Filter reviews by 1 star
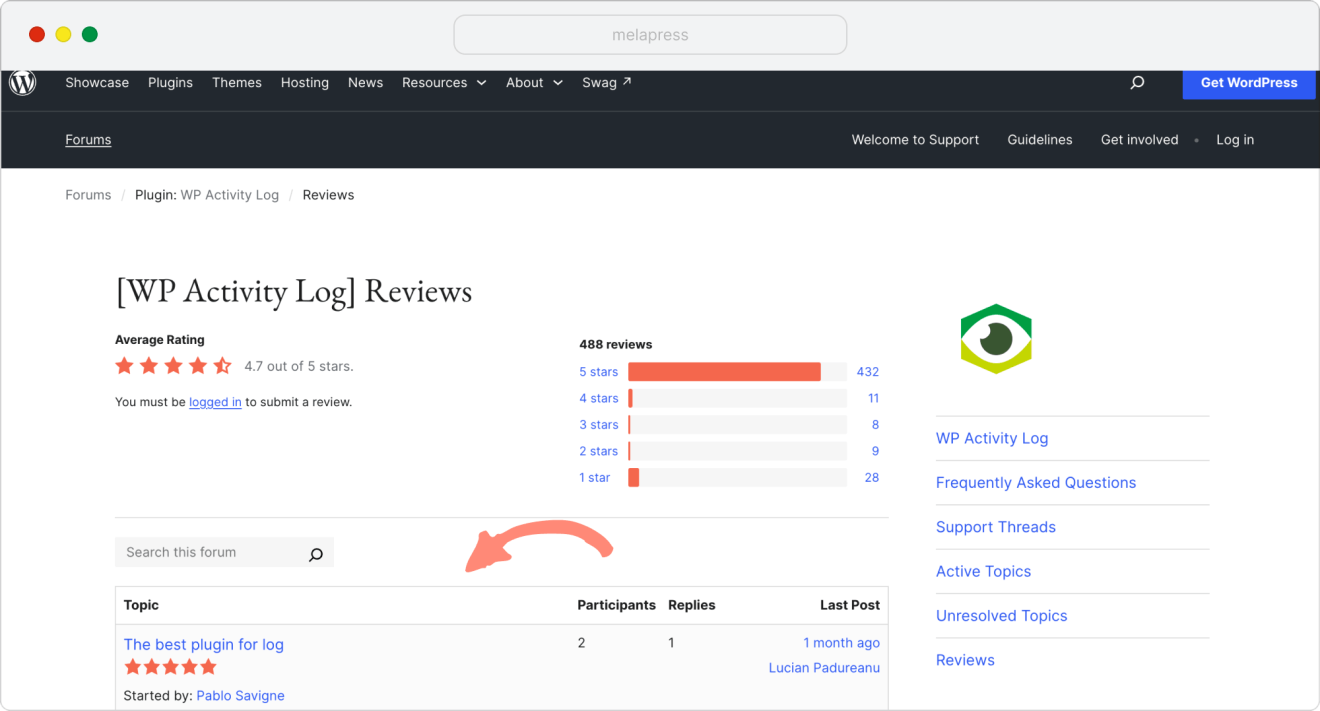The height and width of the screenshot is (711, 1320). (x=594, y=478)
